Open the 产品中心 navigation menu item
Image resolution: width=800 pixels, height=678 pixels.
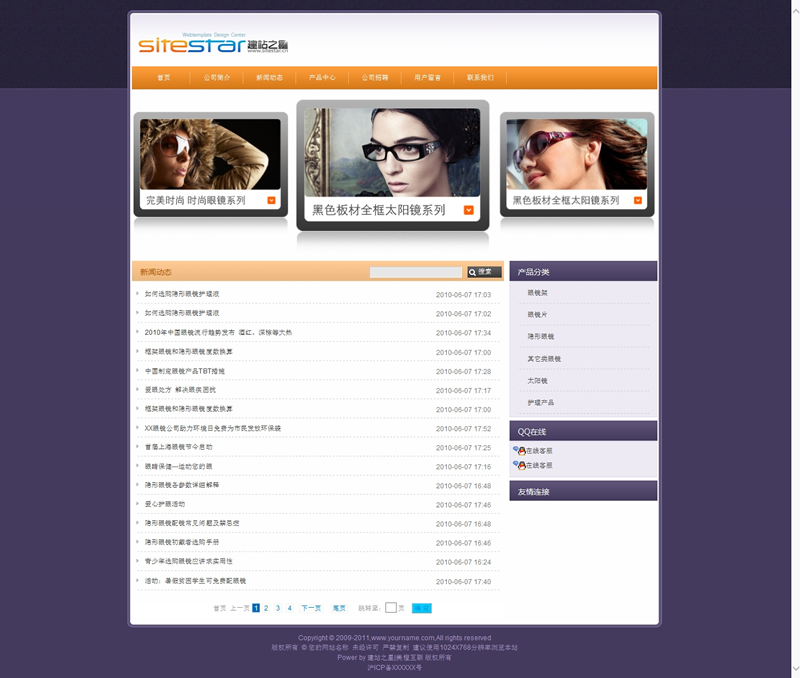coord(322,78)
